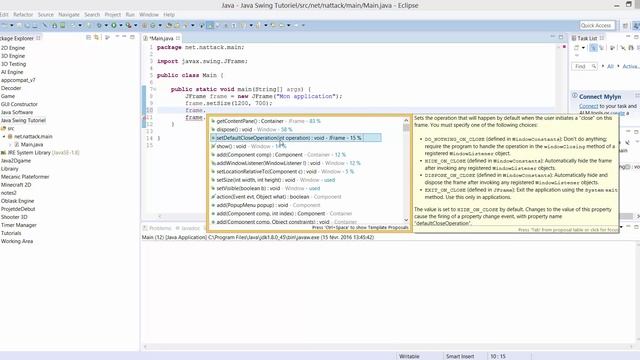The image size is (640, 360).
Task: Select the JRE System Library entry
Action: [x=40, y=153]
